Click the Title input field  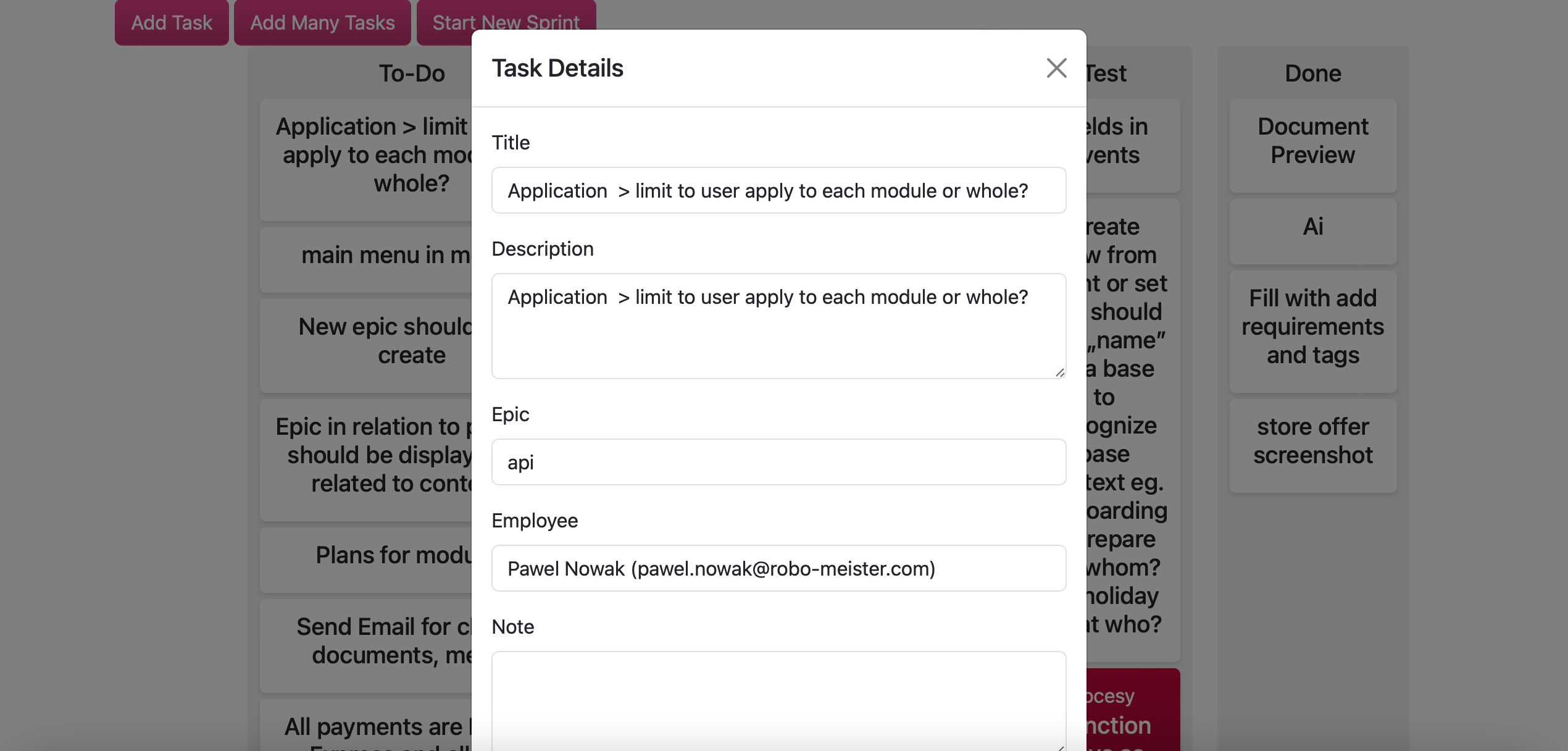pos(778,191)
